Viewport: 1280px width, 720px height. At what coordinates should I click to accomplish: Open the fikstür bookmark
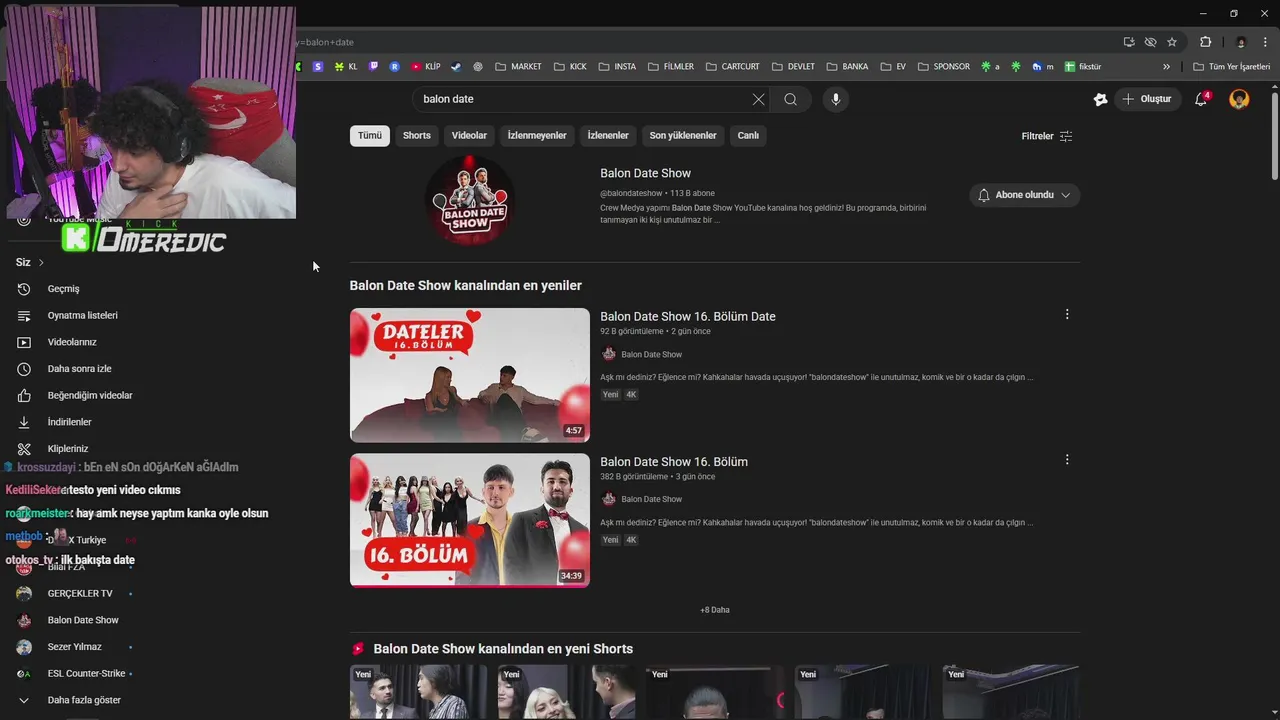pyautogui.click(x=1083, y=67)
